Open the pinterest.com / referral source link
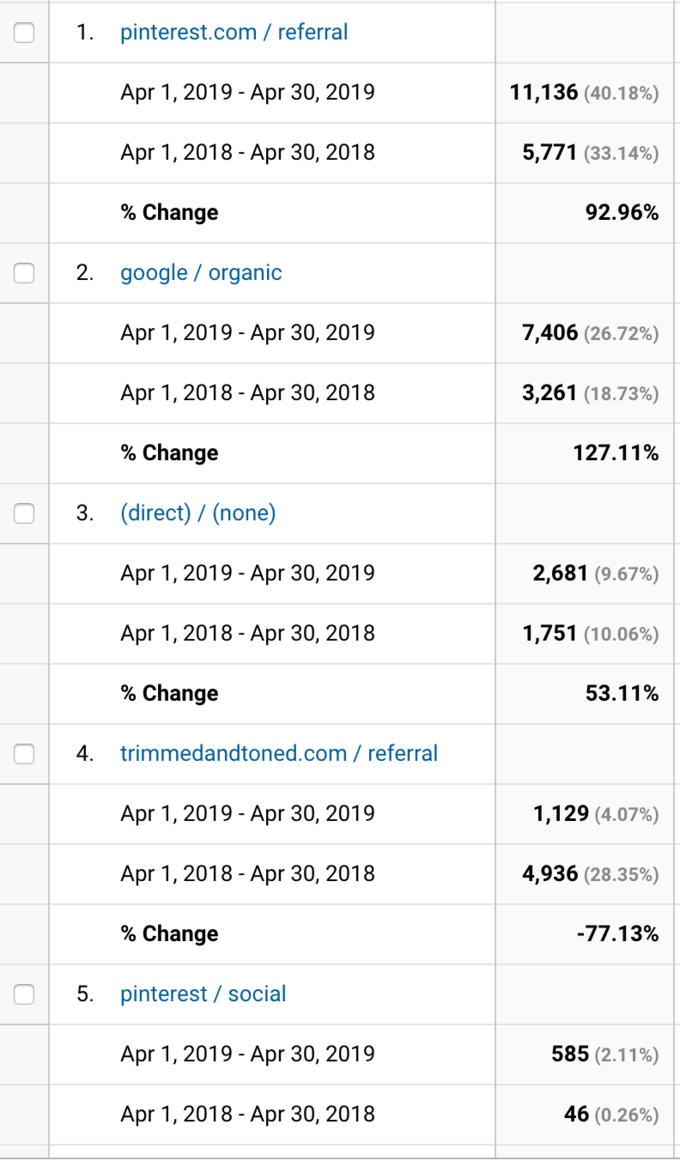 click(x=234, y=33)
